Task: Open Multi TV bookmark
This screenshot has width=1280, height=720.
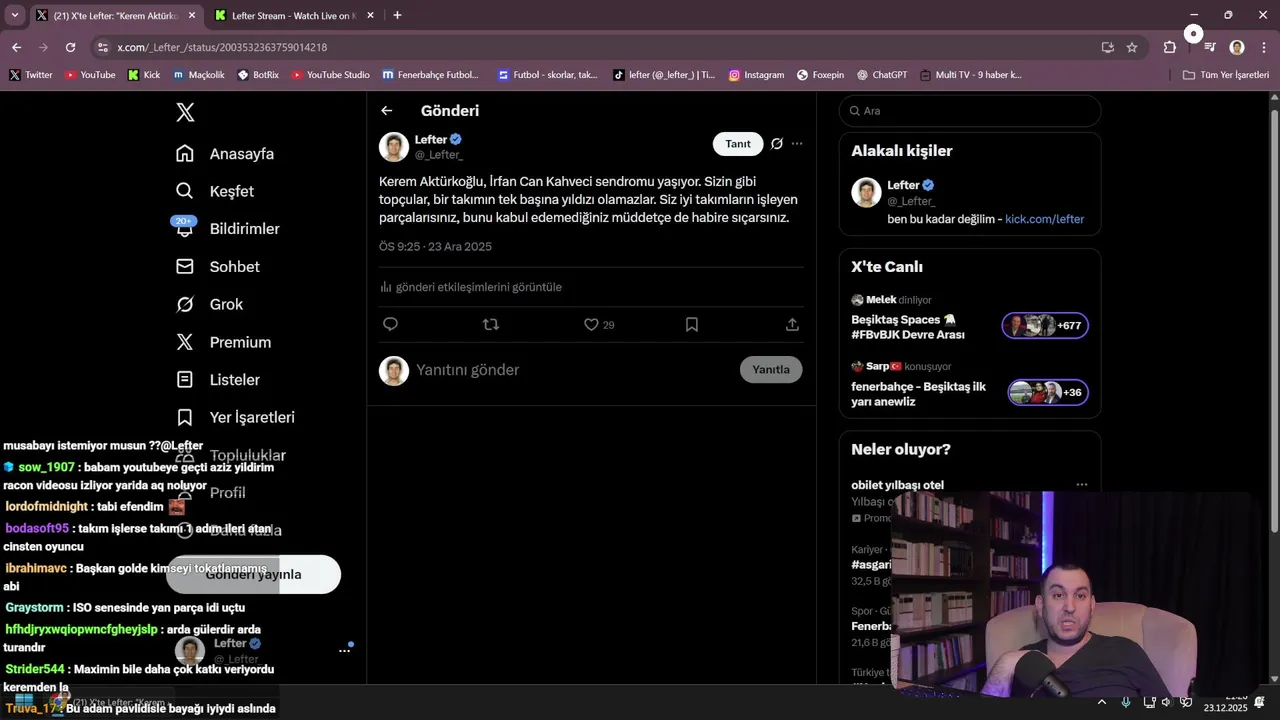Action: coord(970,75)
